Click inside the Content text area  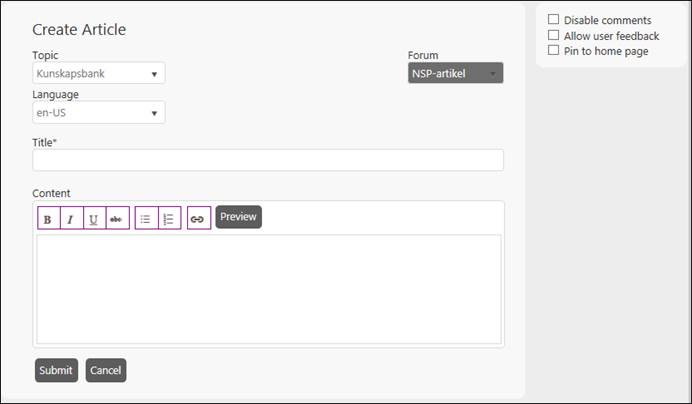pos(268,289)
